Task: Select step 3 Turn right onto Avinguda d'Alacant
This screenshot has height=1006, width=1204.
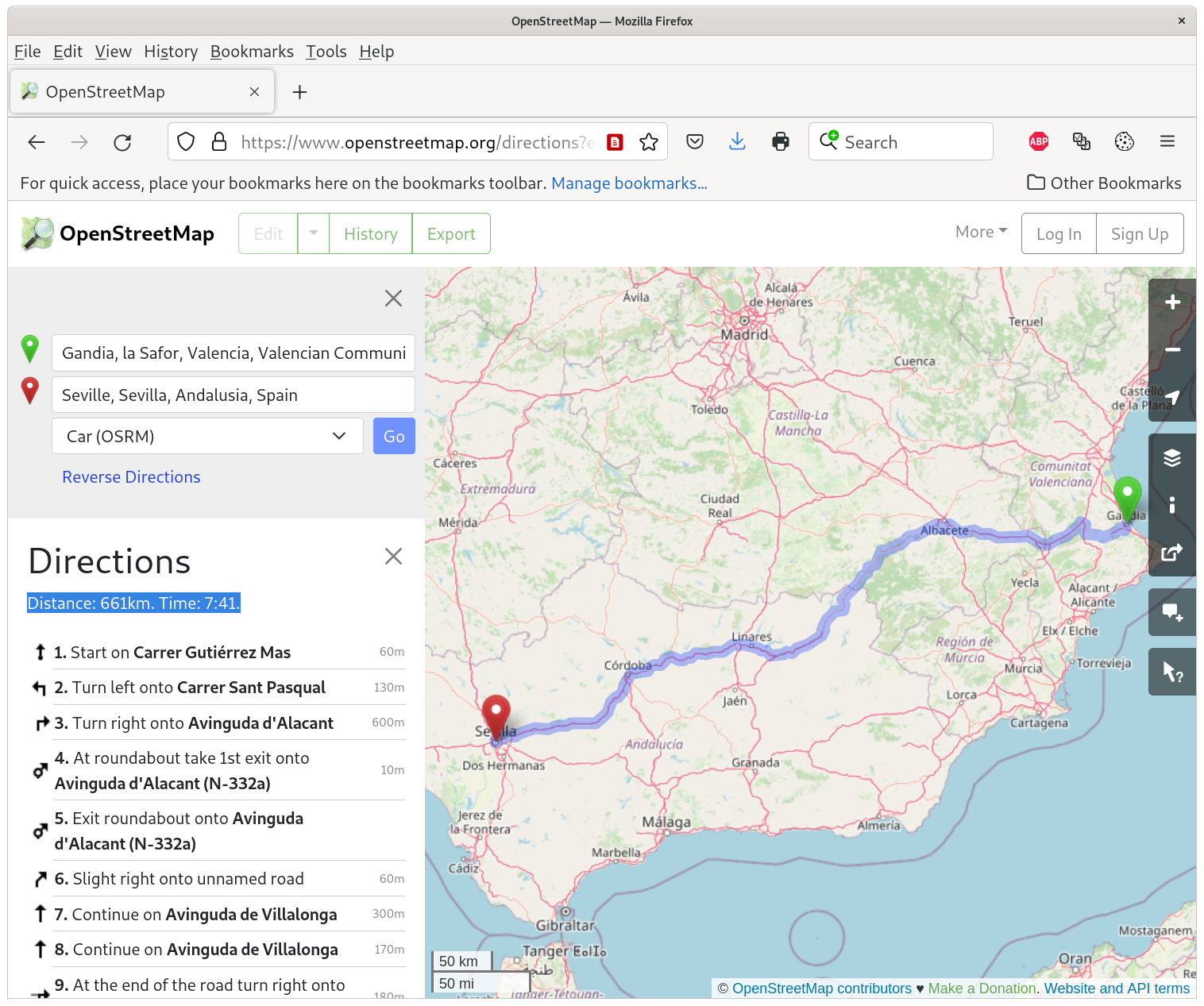Action: [217, 723]
